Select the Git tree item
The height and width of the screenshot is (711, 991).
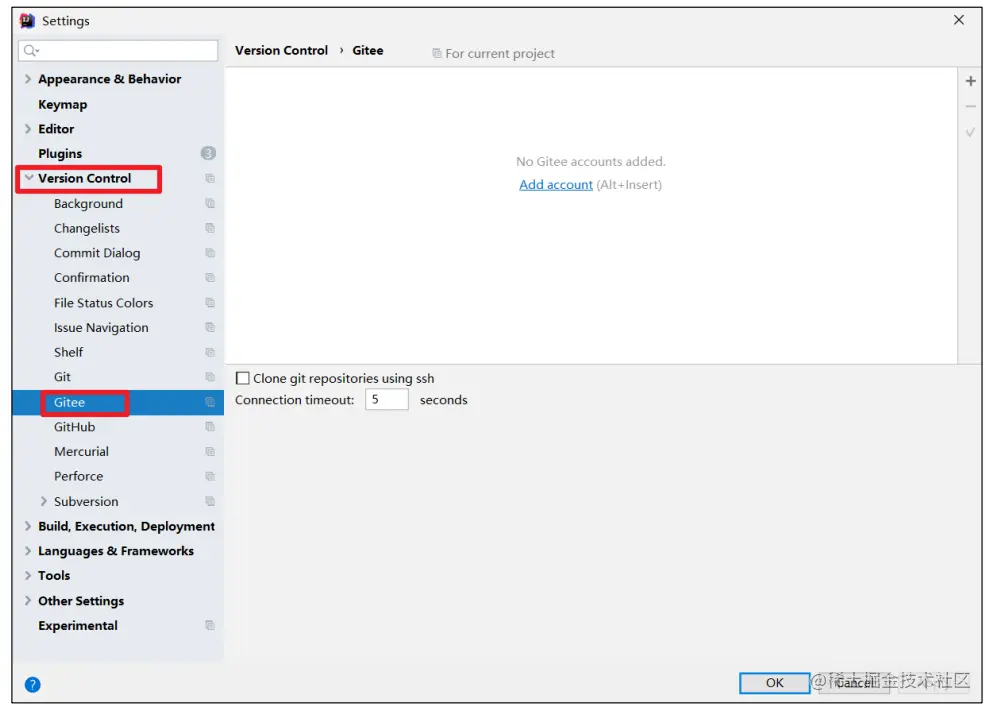coord(62,377)
